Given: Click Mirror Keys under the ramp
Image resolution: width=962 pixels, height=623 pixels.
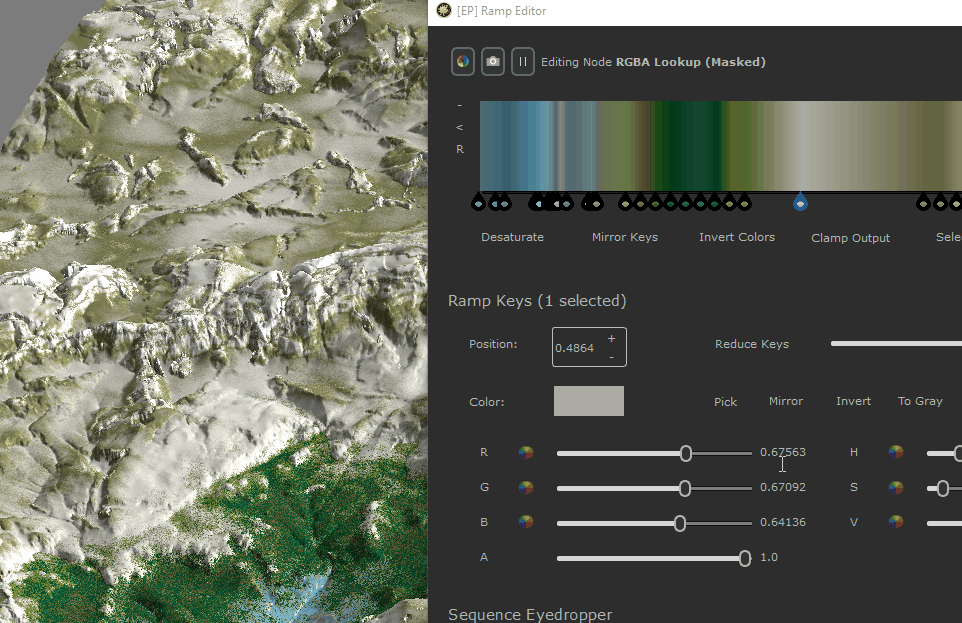Looking at the screenshot, I should pyautogui.click(x=624, y=237).
